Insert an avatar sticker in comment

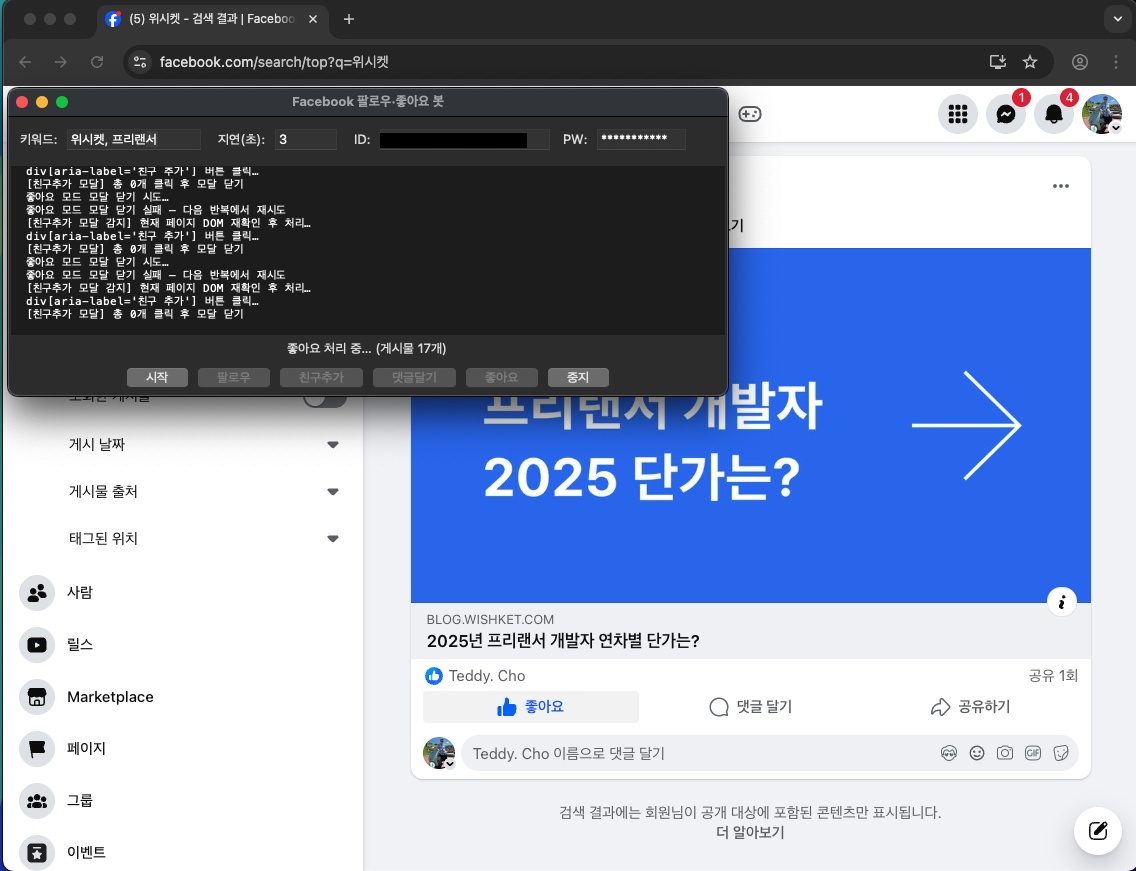coord(948,753)
